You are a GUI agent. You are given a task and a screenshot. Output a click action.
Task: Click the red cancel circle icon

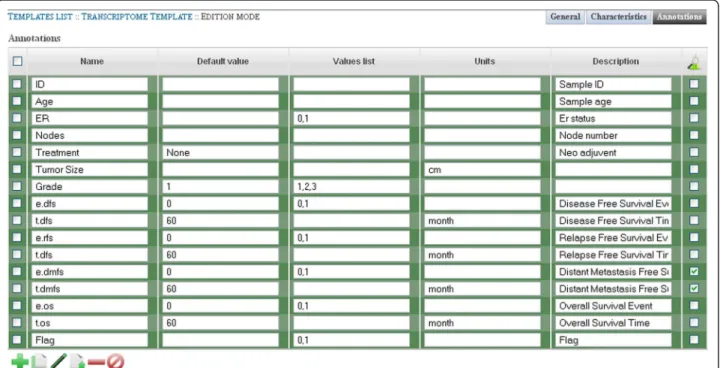116,362
